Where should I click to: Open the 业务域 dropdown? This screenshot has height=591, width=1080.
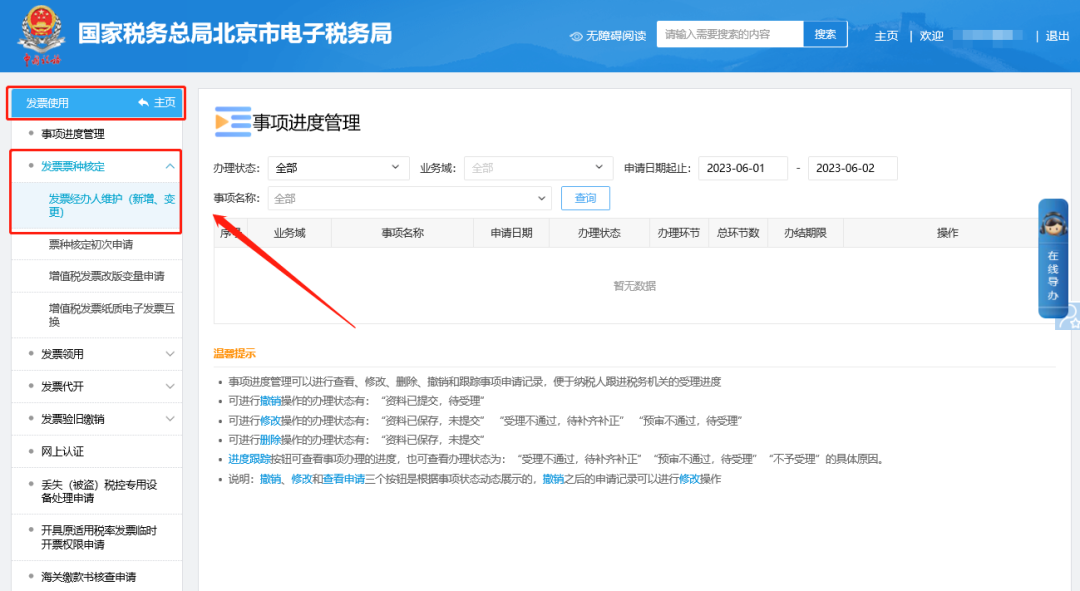[538, 168]
